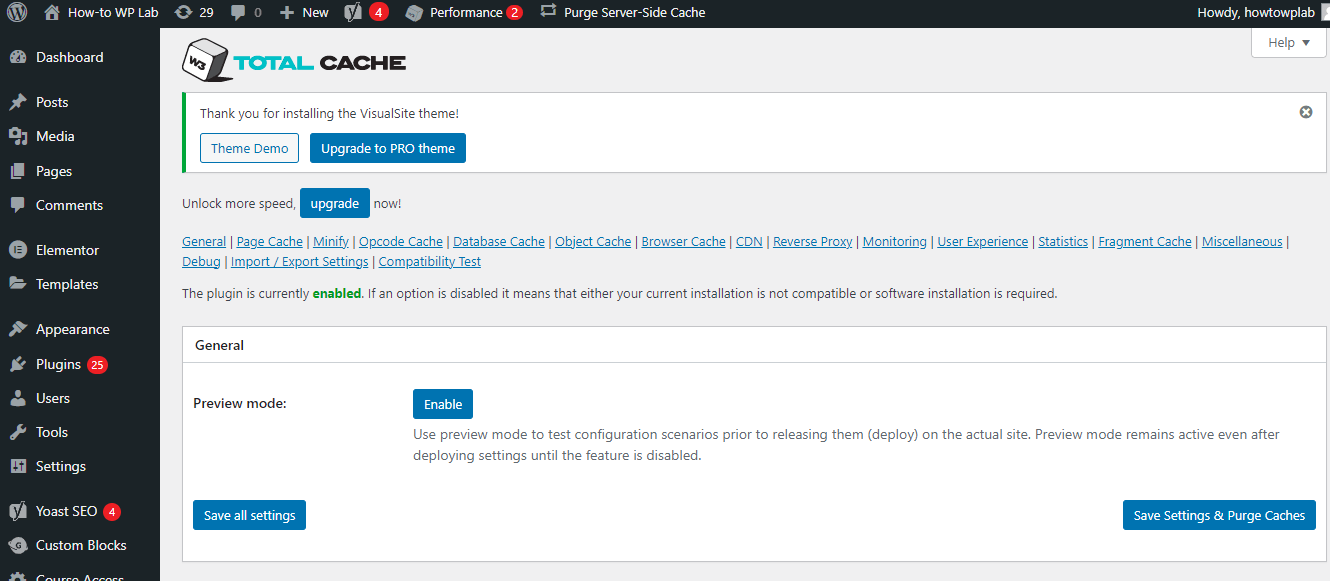Click the Appearance brush icon in the sidebar
The image size is (1330, 581).
pos(18,329)
